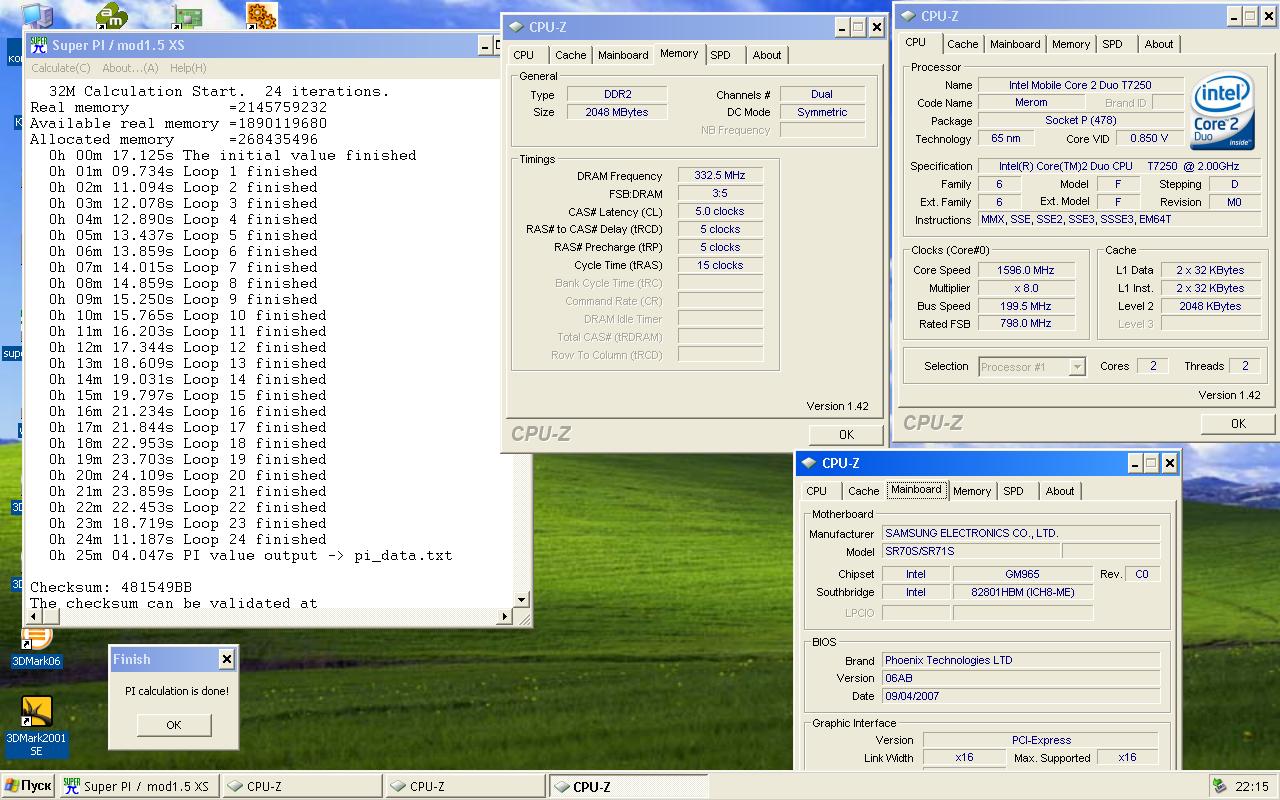Confirm OK in the Finish dialog
The image size is (1280, 800).
pyautogui.click(x=174, y=725)
